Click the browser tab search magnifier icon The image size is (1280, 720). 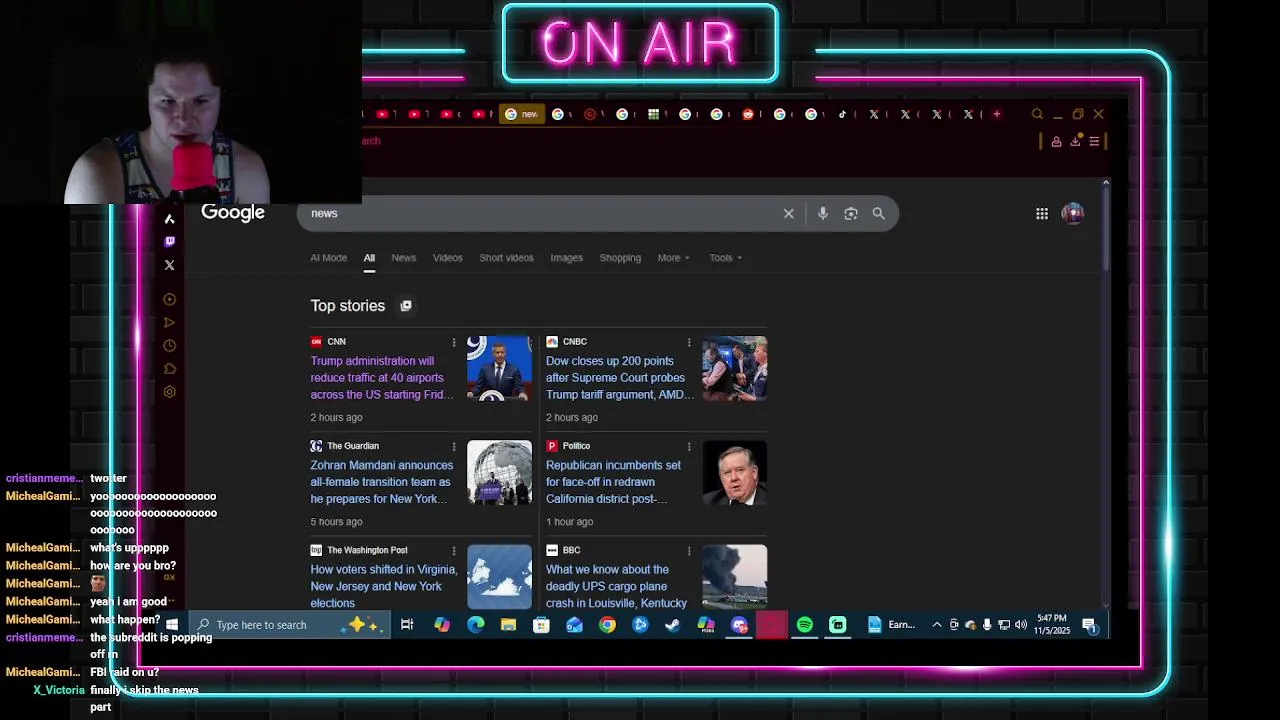[1037, 114]
